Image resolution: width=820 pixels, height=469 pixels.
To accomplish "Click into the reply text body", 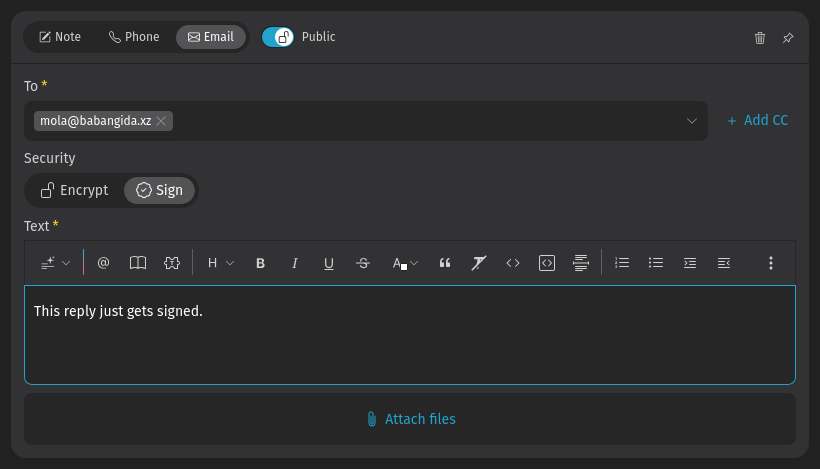I will pyautogui.click(x=410, y=335).
